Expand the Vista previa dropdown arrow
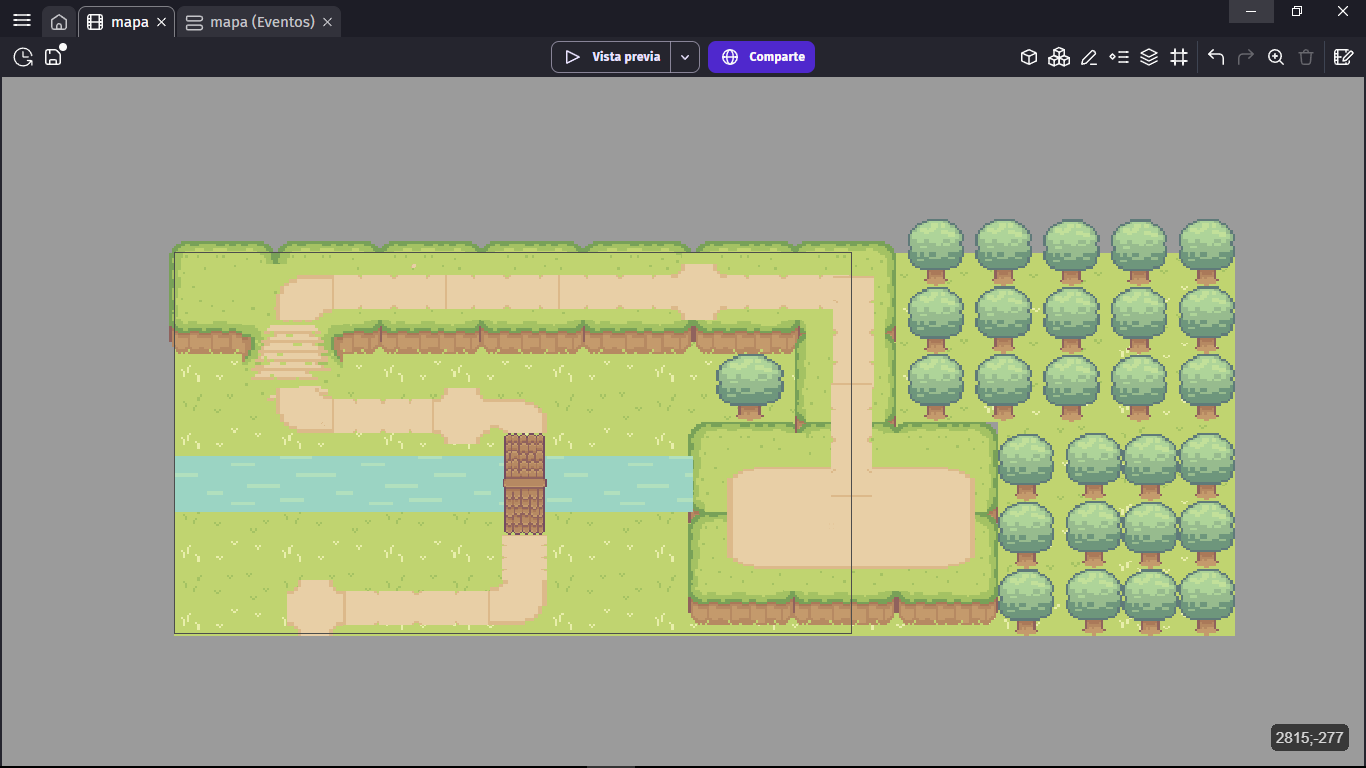 pyautogui.click(x=685, y=57)
